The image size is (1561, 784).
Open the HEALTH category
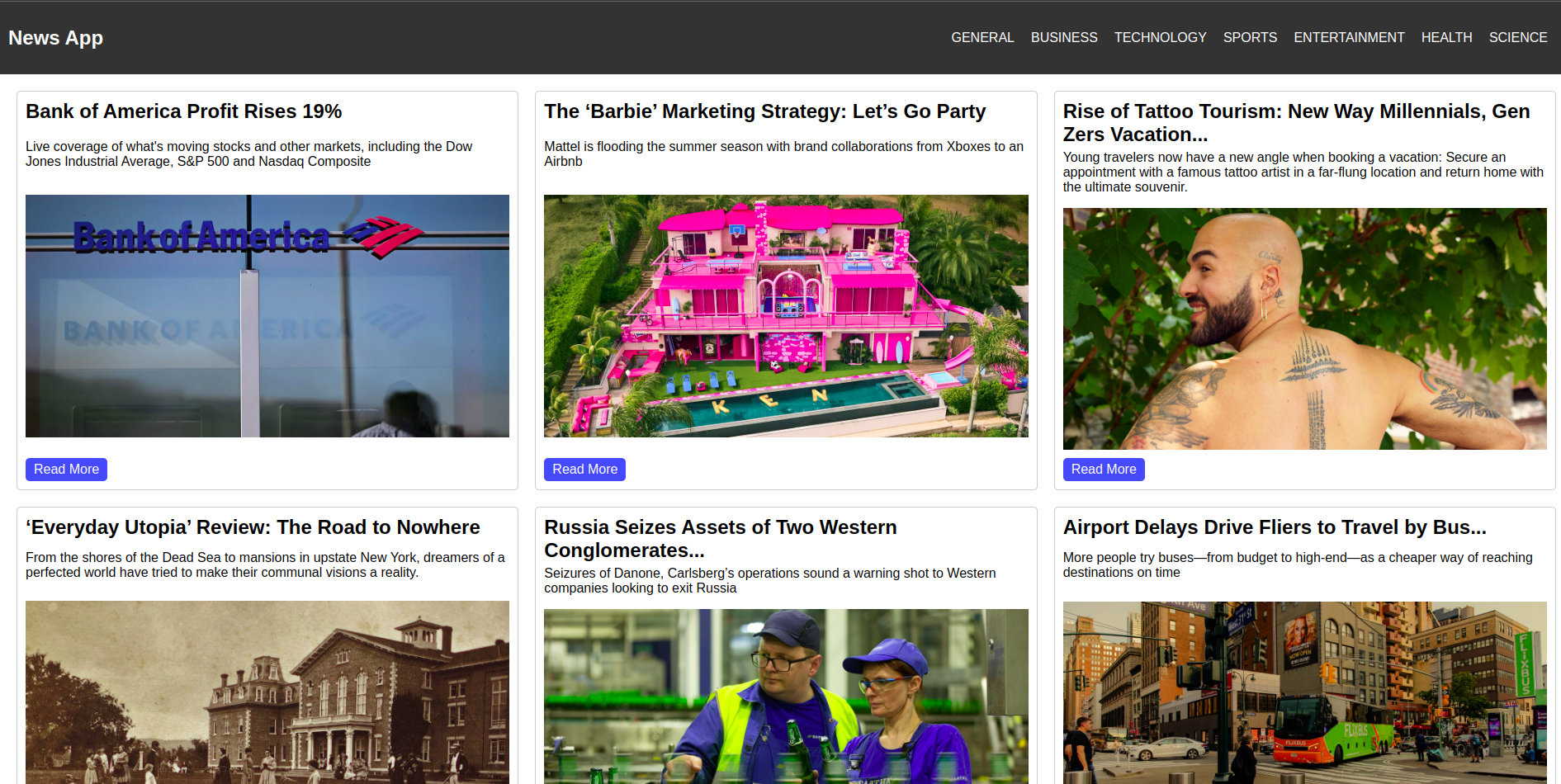click(x=1446, y=37)
